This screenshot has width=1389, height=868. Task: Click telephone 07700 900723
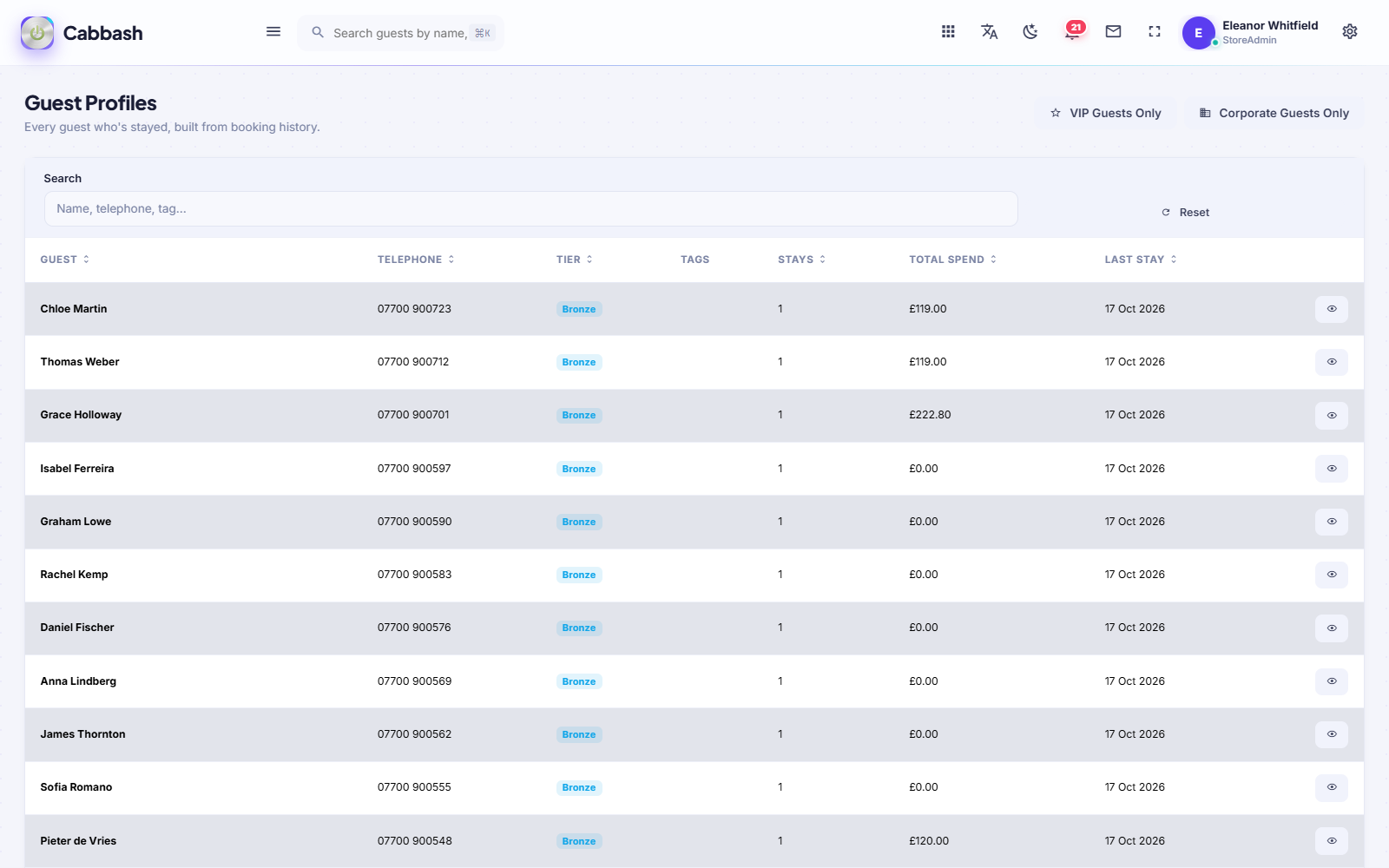pyautogui.click(x=414, y=309)
